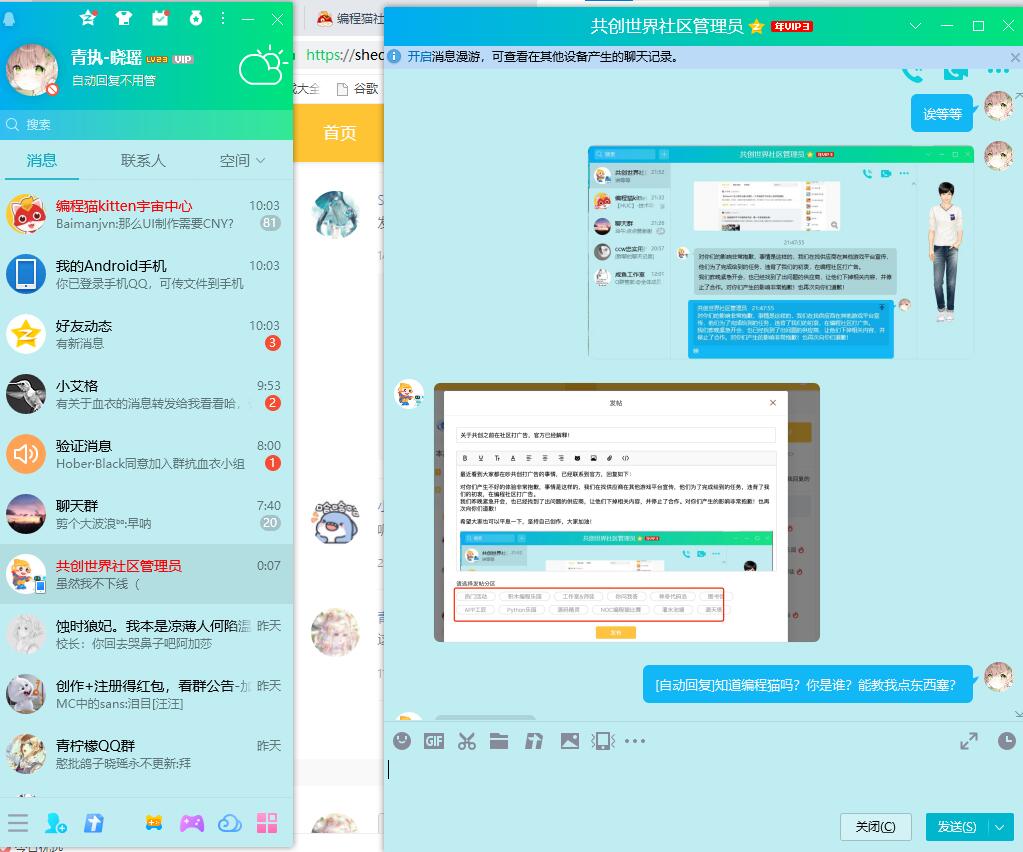The image size is (1023, 852).
Task: Select the 共创世界社区管理员 conversation in list
Action: tap(146, 574)
